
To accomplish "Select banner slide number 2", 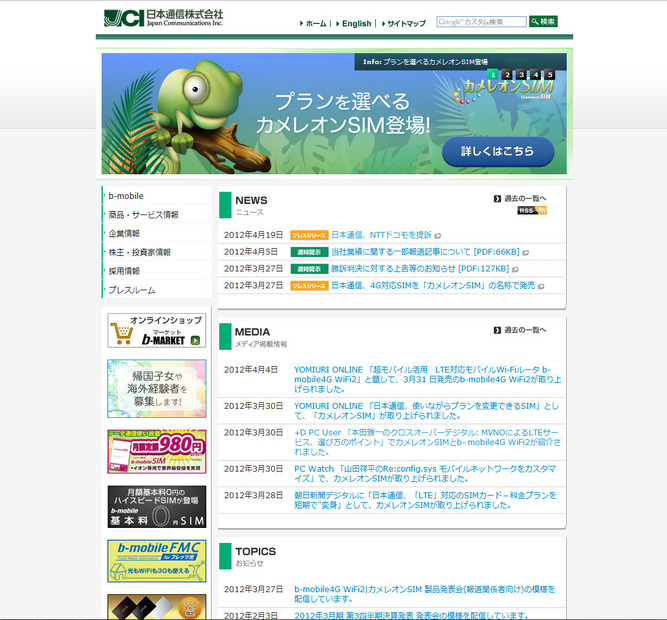I will pyautogui.click(x=507, y=74).
